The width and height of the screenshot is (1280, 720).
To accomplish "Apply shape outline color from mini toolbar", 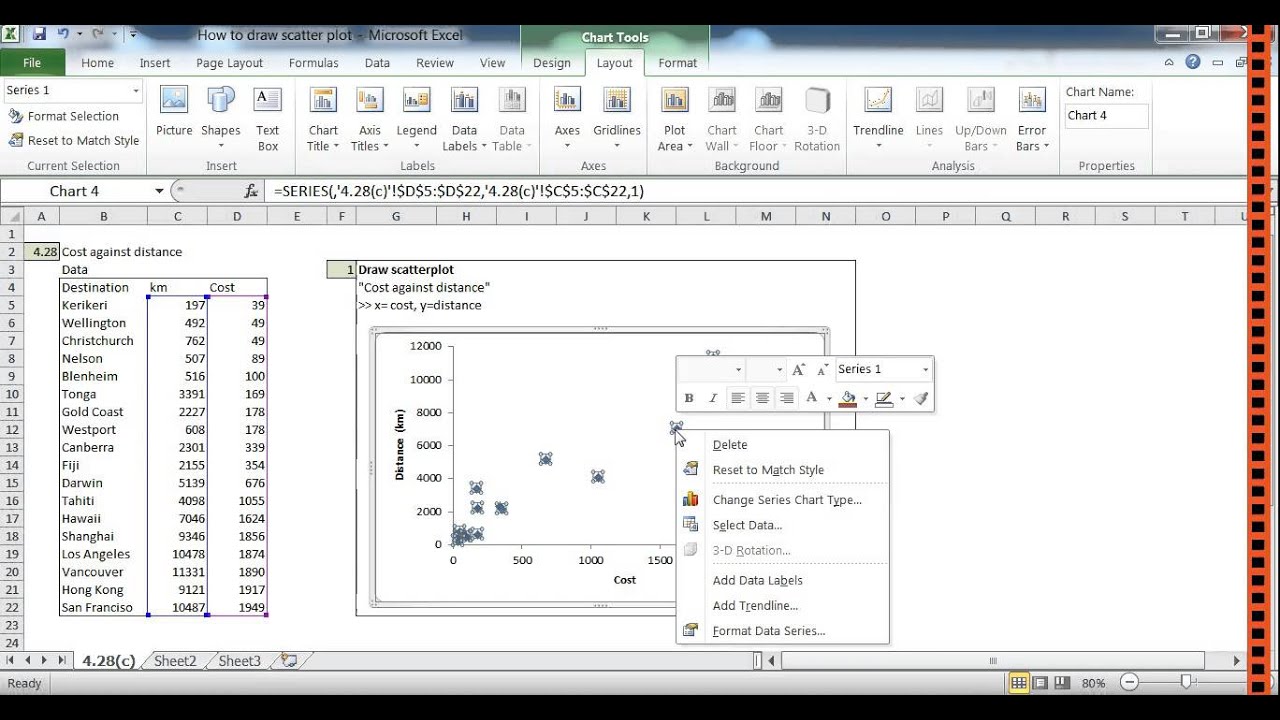I will 883,398.
